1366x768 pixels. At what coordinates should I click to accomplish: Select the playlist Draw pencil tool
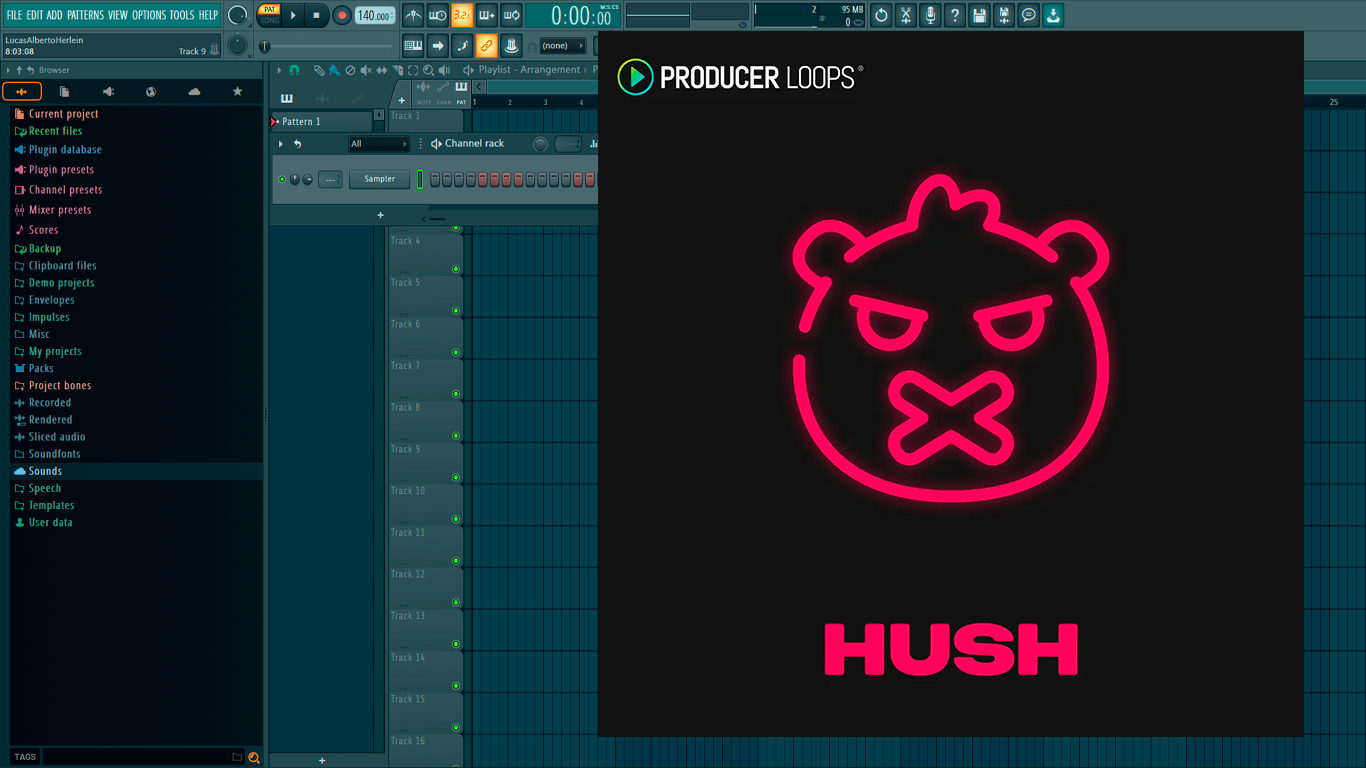(x=319, y=70)
